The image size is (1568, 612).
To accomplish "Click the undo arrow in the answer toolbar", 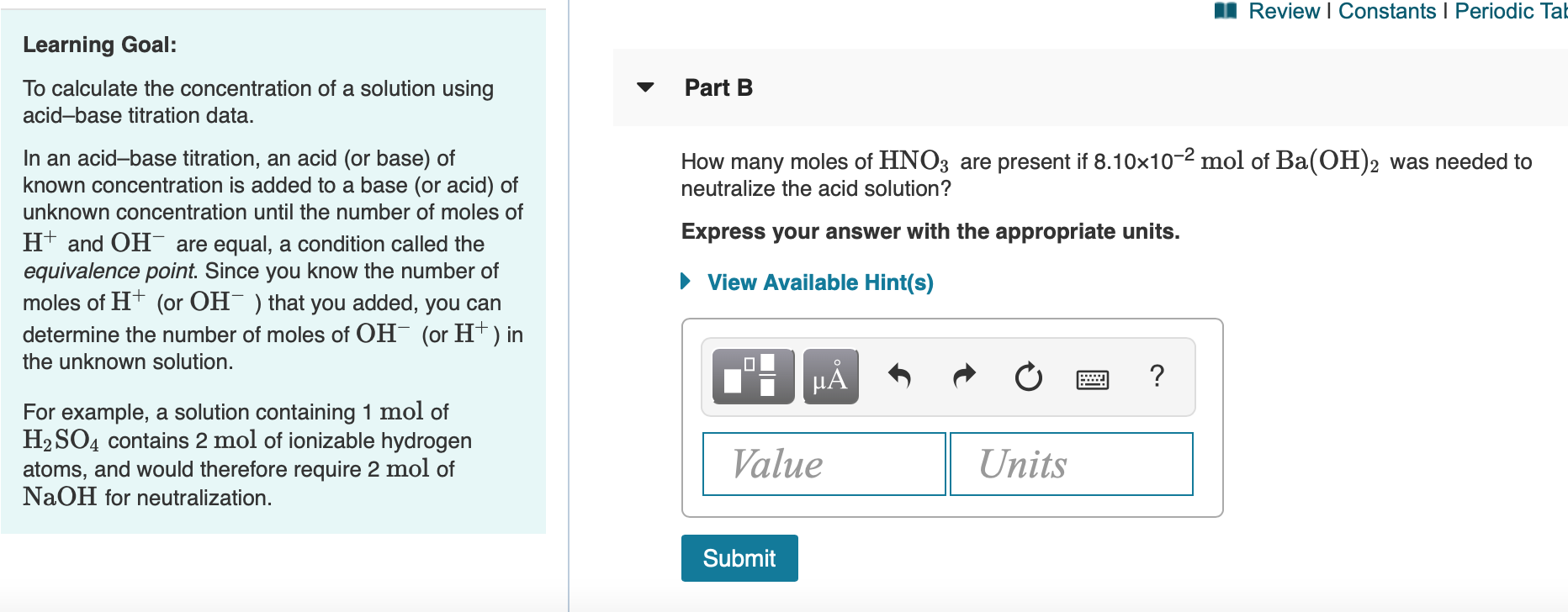I will (899, 377).
